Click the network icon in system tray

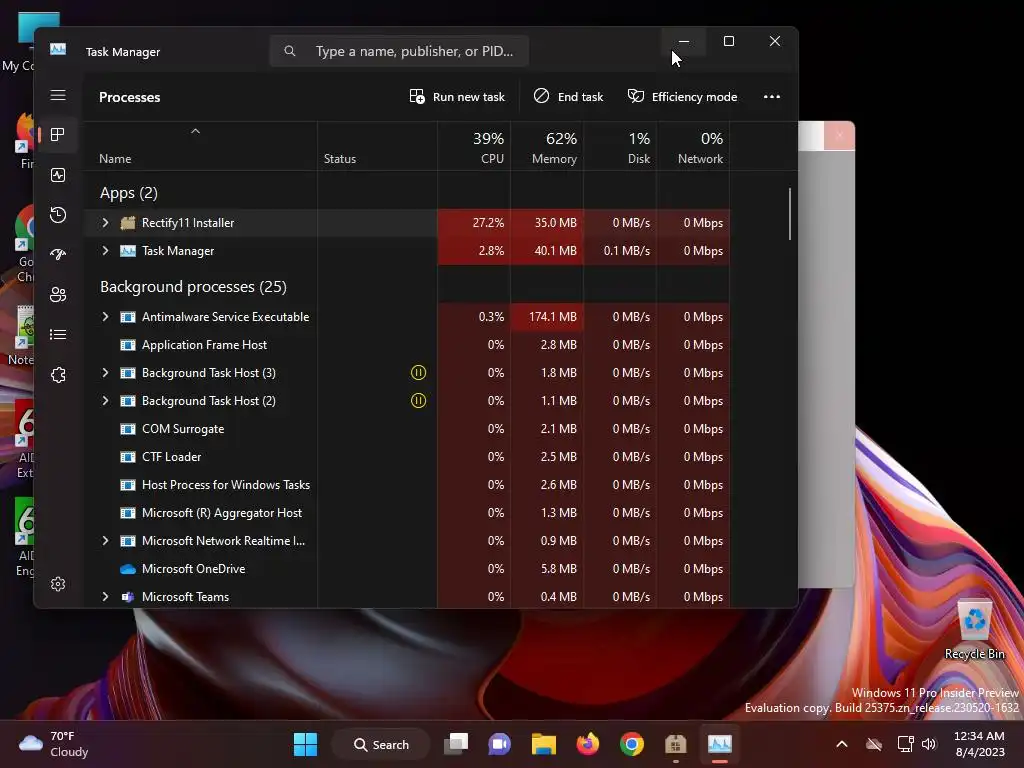pos(905,744)
